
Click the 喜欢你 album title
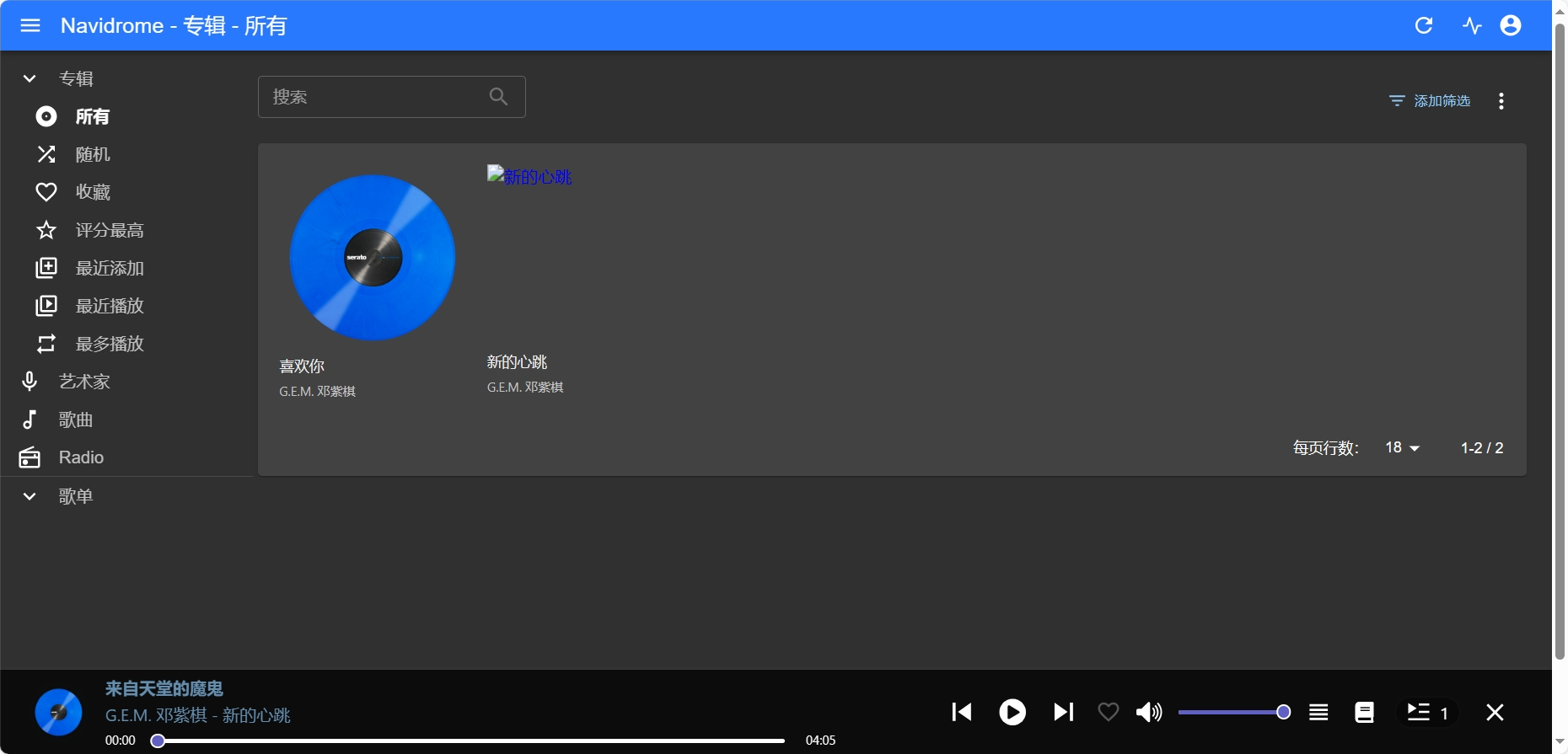pos(302,366)
